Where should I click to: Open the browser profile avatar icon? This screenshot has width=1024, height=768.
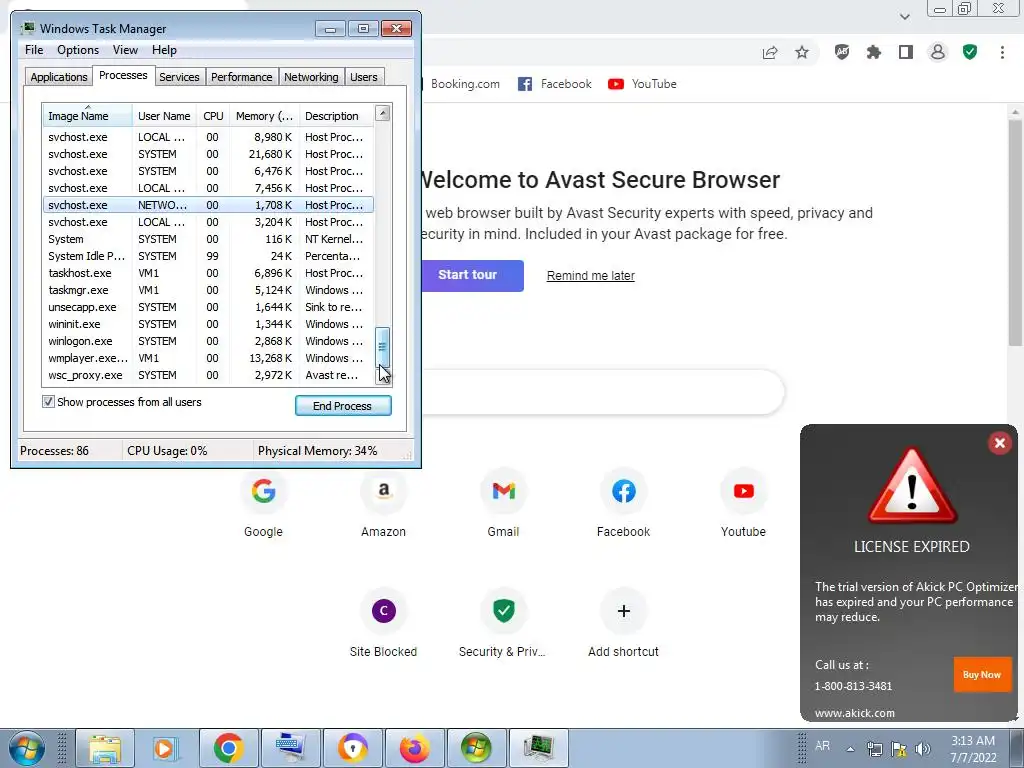938,52
